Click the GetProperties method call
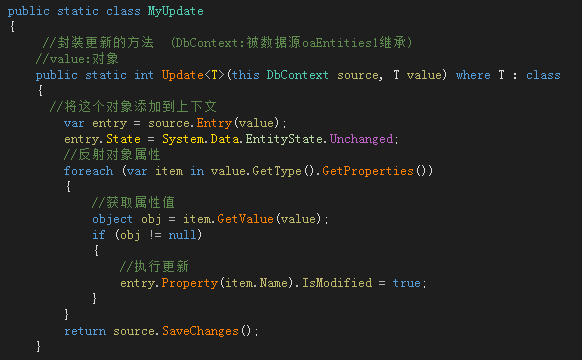This screenshot has width=582, height=360. (x=368, y=171)
